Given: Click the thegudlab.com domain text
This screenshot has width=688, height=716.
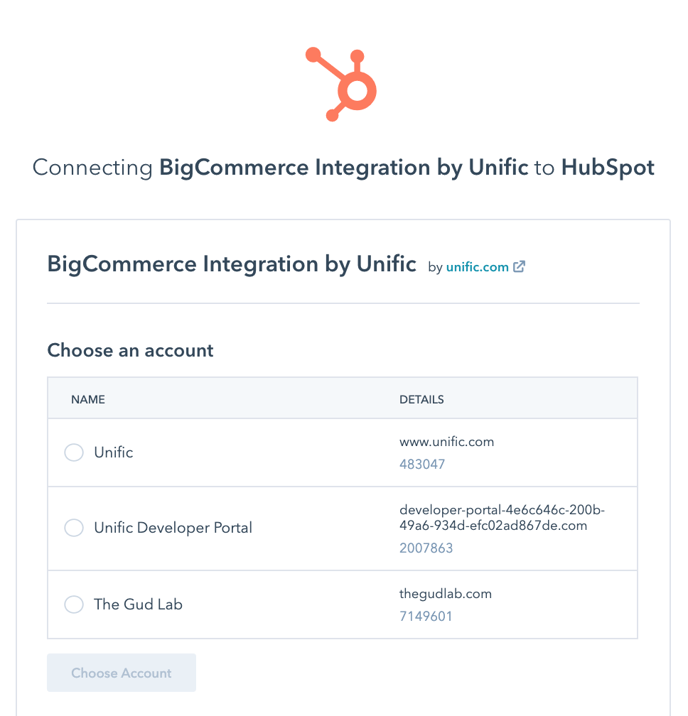Looking at the screenshot, I should (x=445, y=594).
